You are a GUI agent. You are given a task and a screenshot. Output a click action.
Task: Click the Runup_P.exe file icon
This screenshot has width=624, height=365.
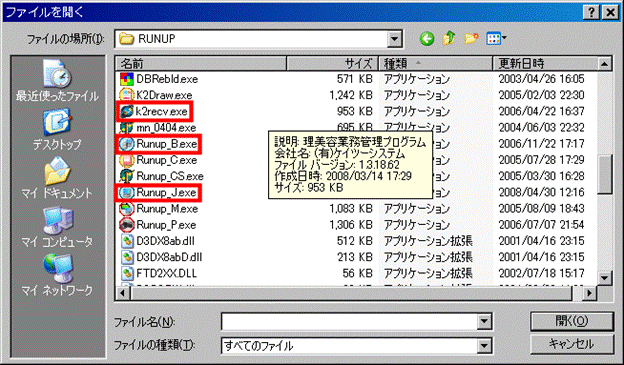pyautogui.click(x=127, y=225)
